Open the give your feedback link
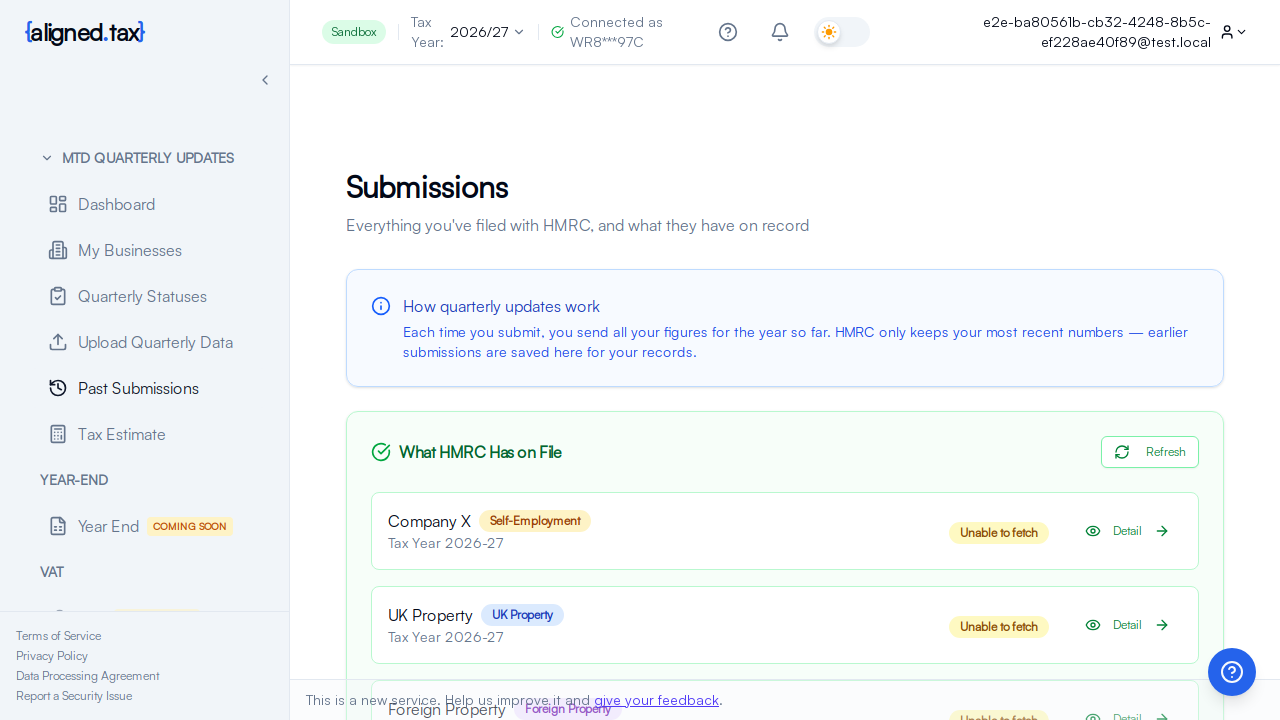Screen dimensions: 1280x720 (x=655, y=700)
